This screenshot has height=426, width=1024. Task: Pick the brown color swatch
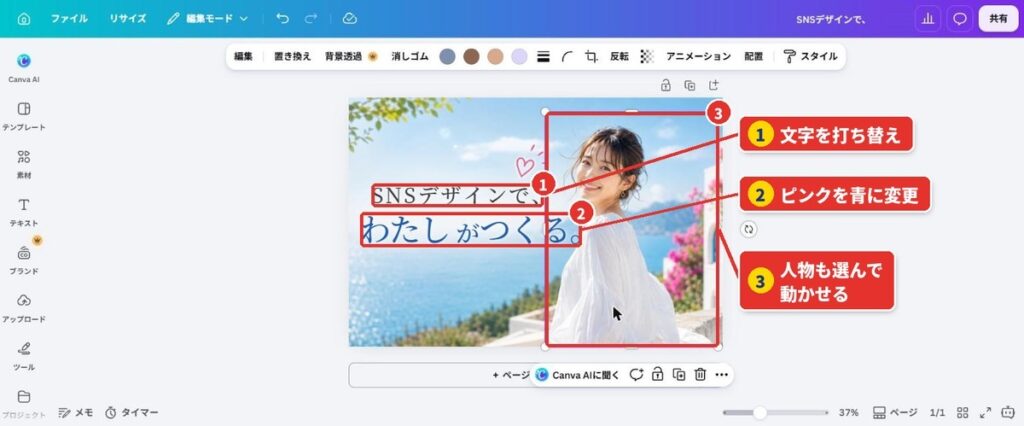pos(472,57)
